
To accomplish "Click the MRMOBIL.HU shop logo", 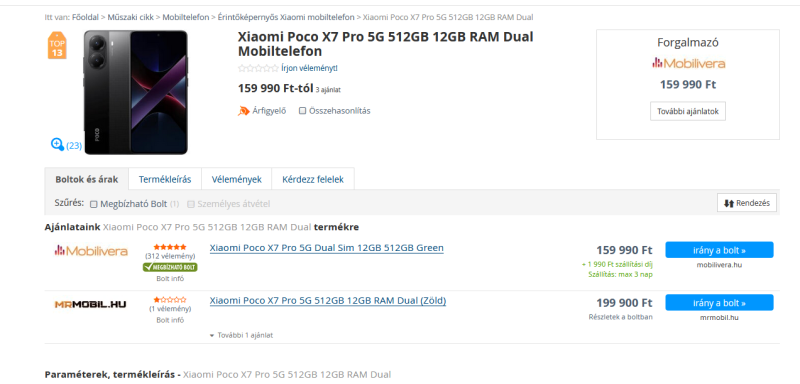I will click(x=90, y=304).
